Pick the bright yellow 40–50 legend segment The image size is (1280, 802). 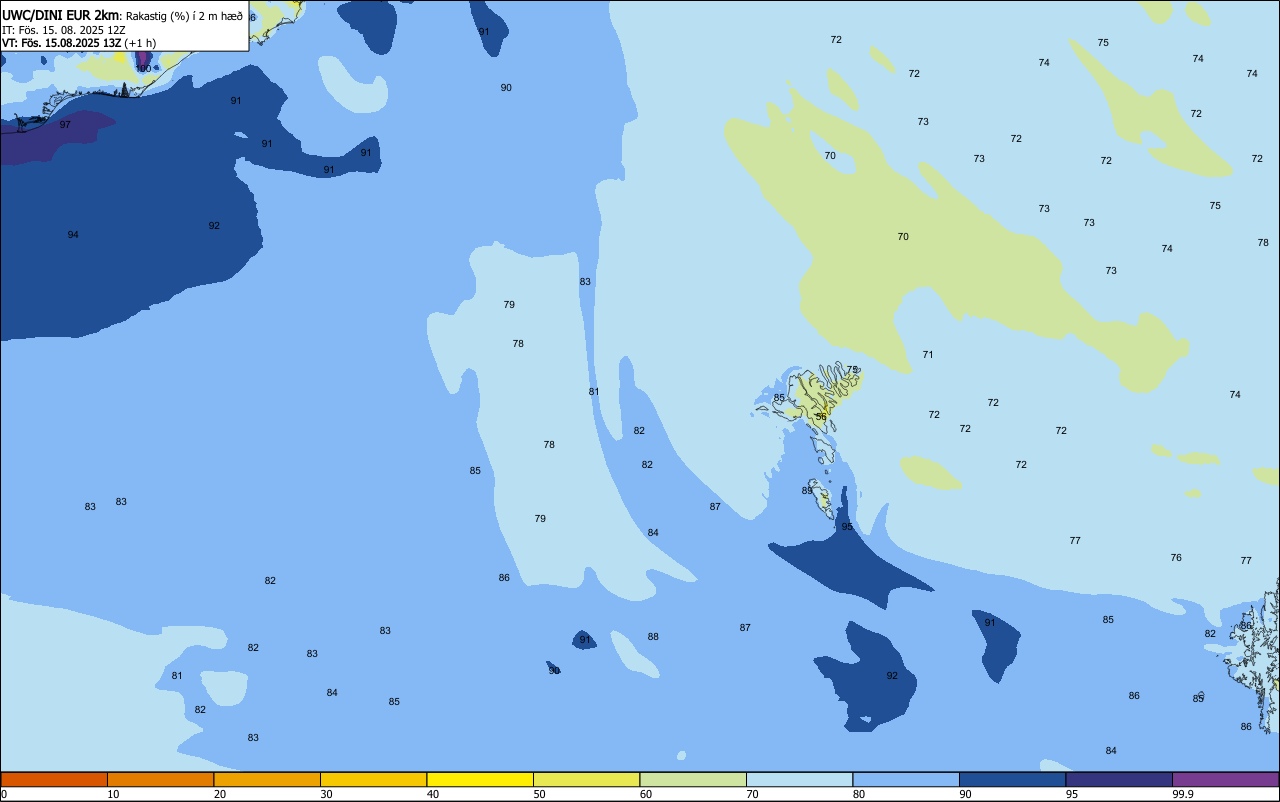point(480,779)
